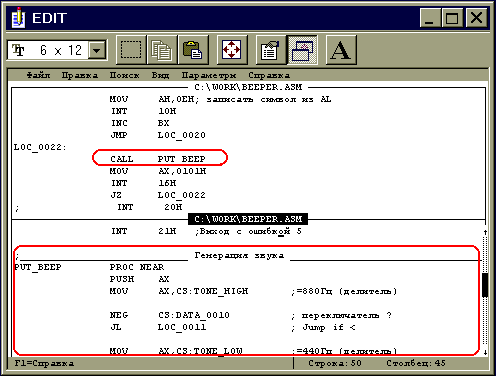Screen dimensions: 496x376
Task: Open the Параметры menu
Action: tap(209, 75)
